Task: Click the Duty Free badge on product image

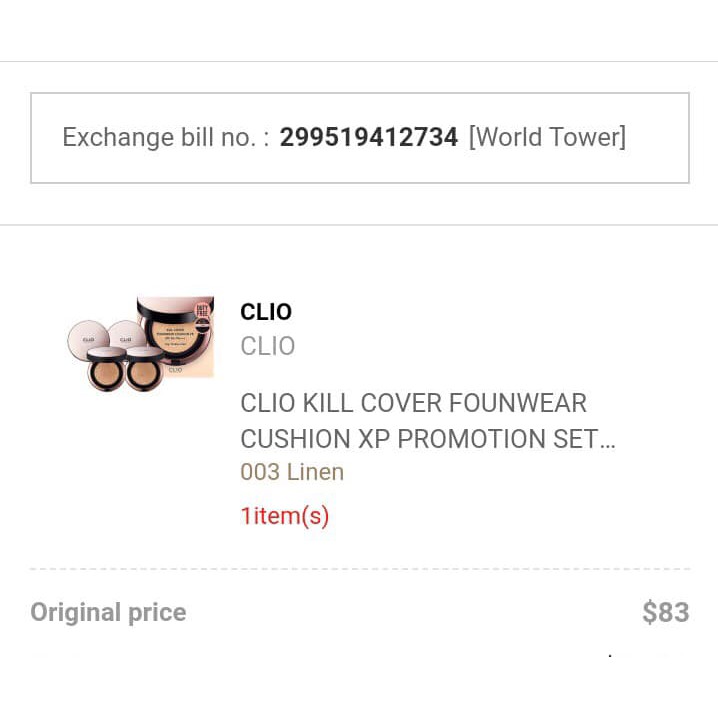Action: [203, 309]
